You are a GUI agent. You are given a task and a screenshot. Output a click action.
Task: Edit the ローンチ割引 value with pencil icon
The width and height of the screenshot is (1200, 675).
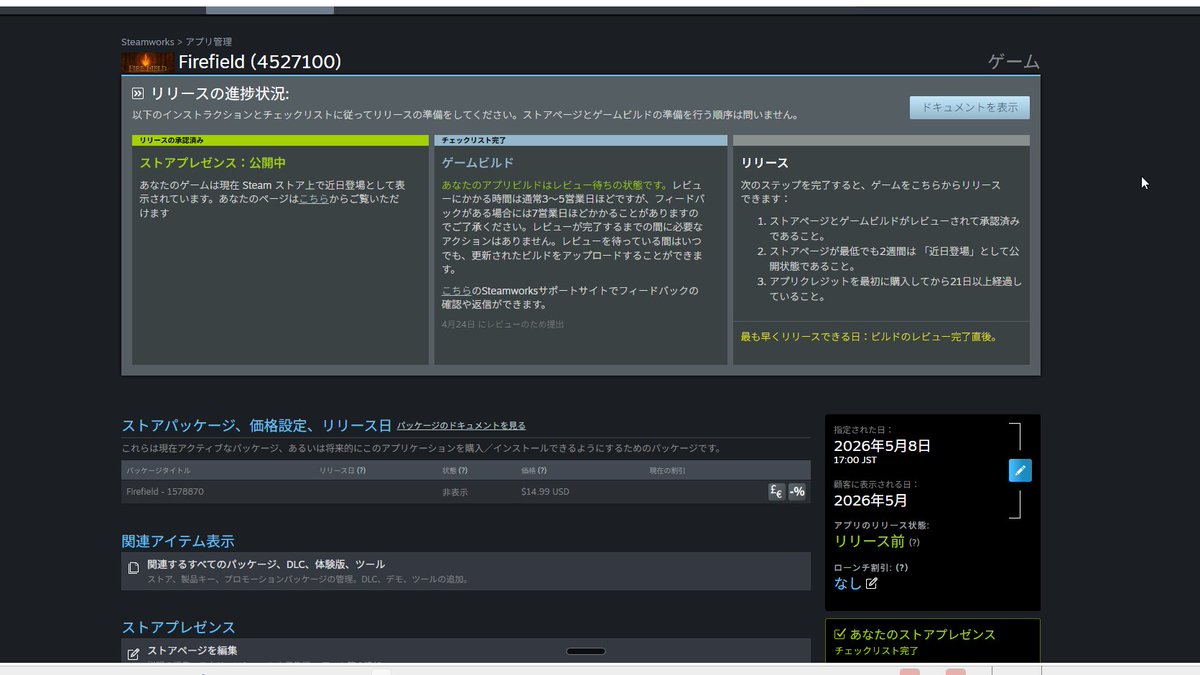(871, 583)
